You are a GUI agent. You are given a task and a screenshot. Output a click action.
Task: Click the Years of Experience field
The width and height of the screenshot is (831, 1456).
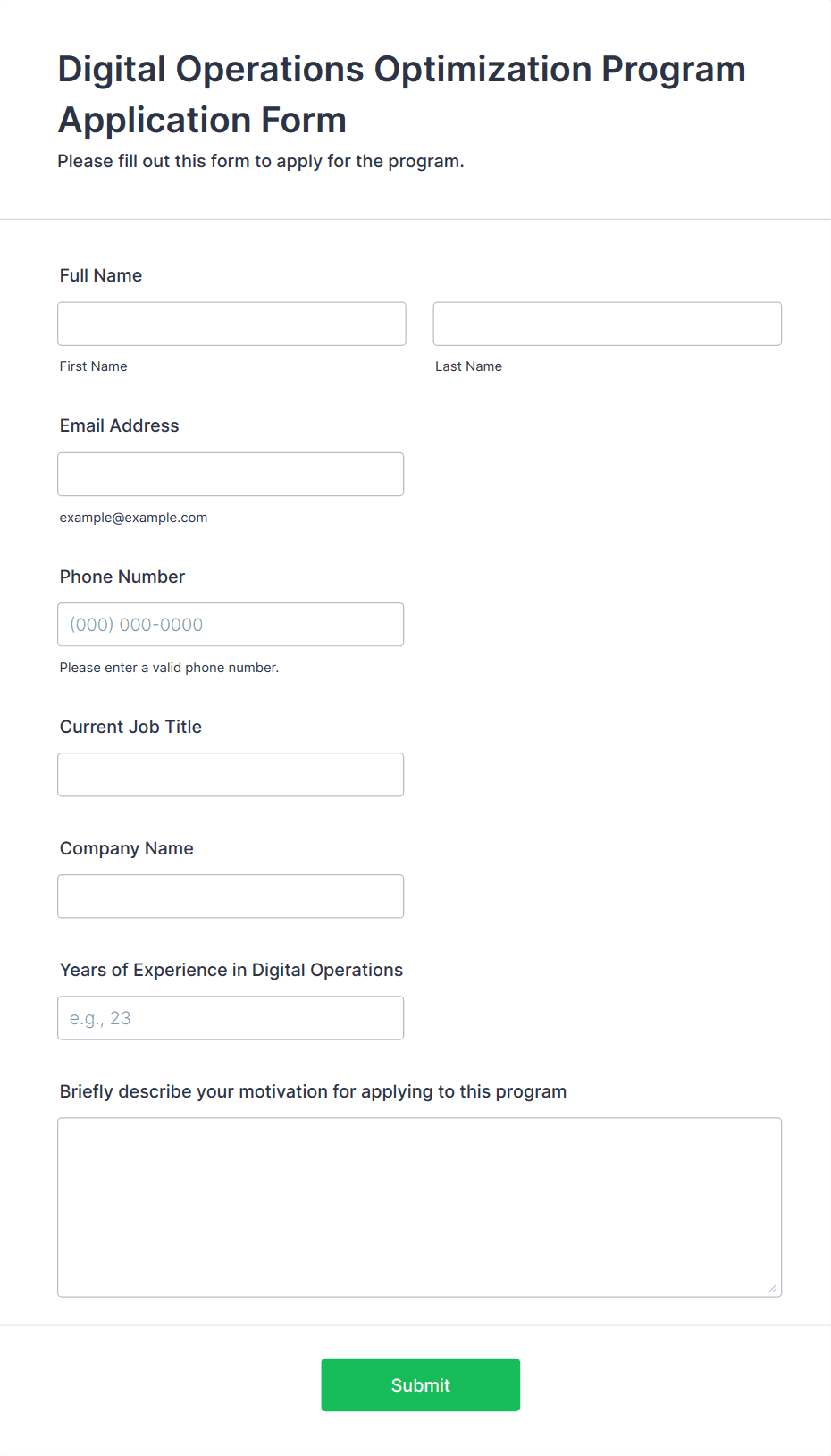pos(231,1017)
